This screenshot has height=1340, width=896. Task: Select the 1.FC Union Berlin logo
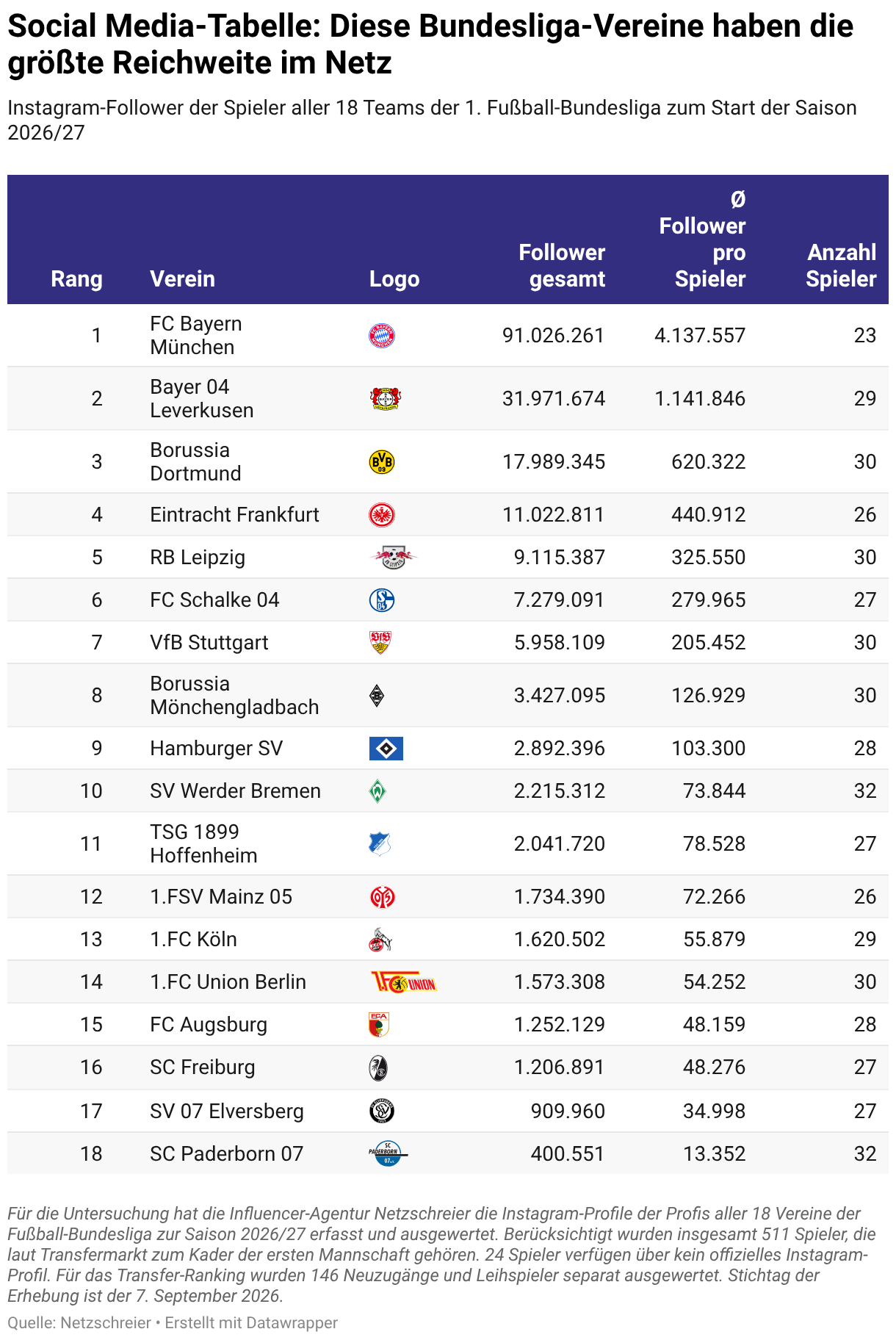tap(404, 982)
